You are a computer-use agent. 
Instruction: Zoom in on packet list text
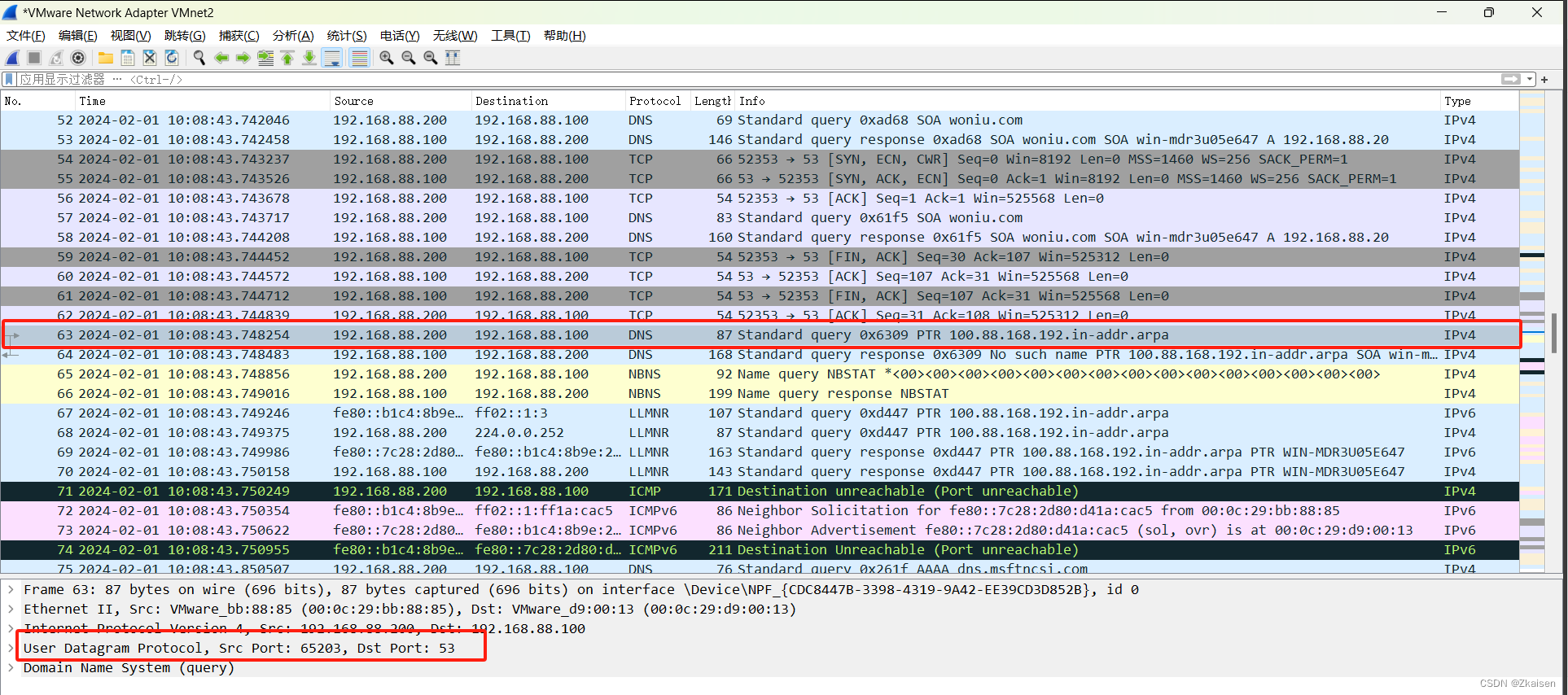387,58
